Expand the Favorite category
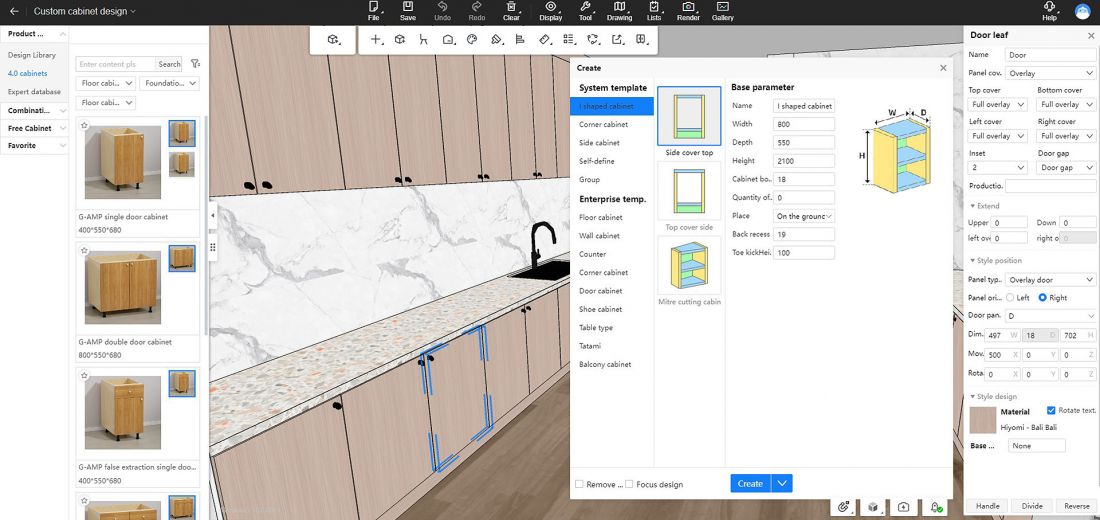 point(34,146)
